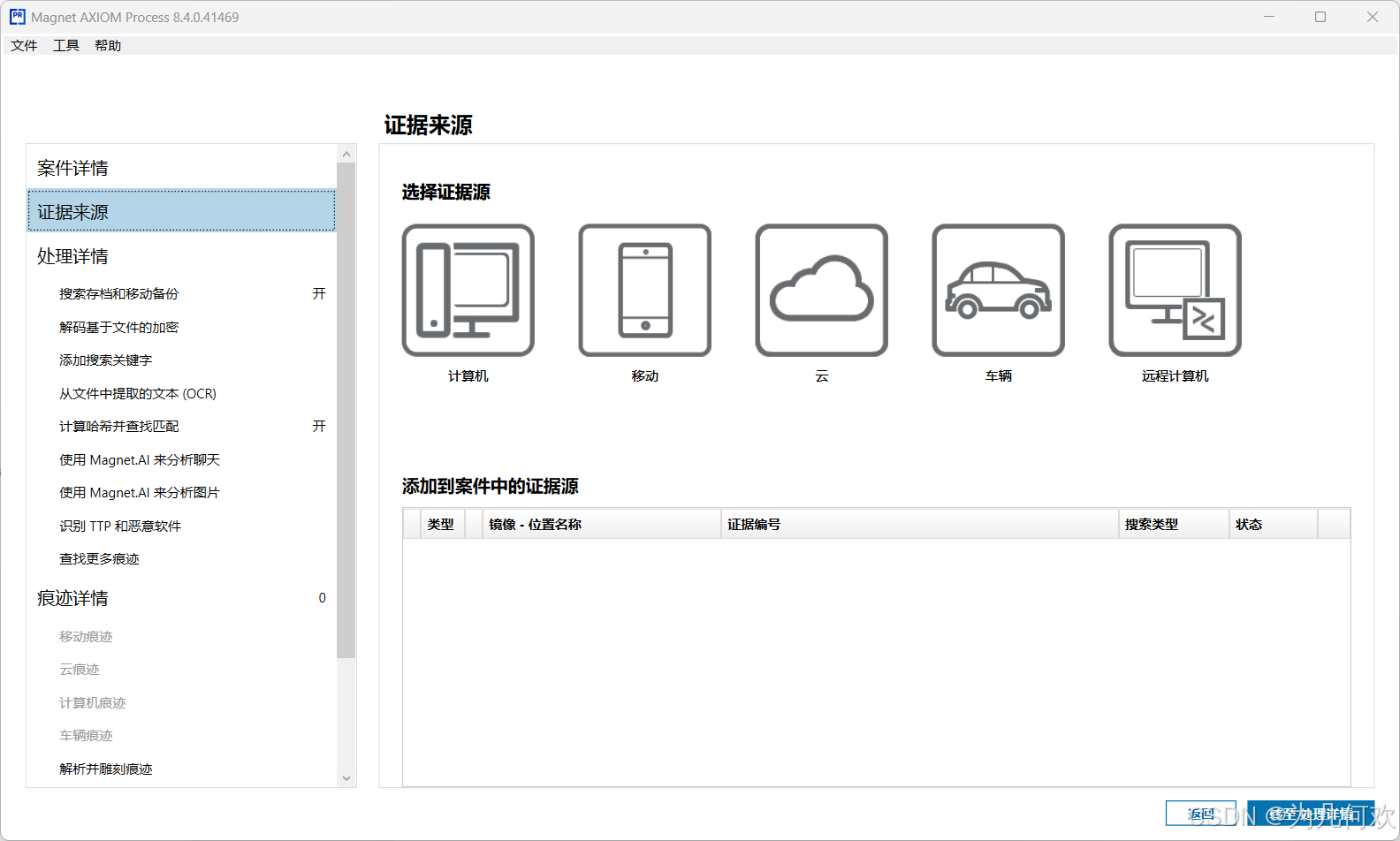Select 计算机痕迹 under artifact details
This screenshot has width=1400, height=841.
point(92,703)
